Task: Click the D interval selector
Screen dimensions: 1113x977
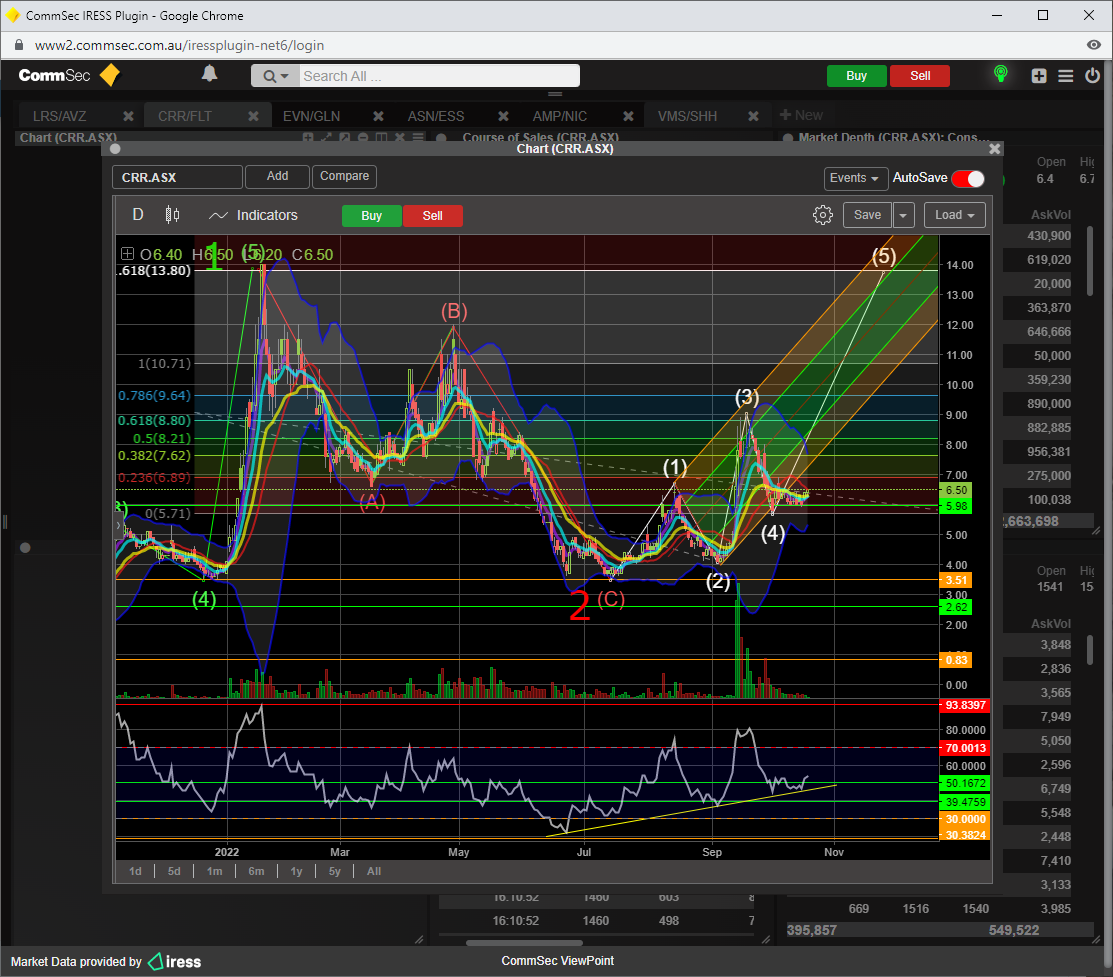Action: (x=138, y=215)
